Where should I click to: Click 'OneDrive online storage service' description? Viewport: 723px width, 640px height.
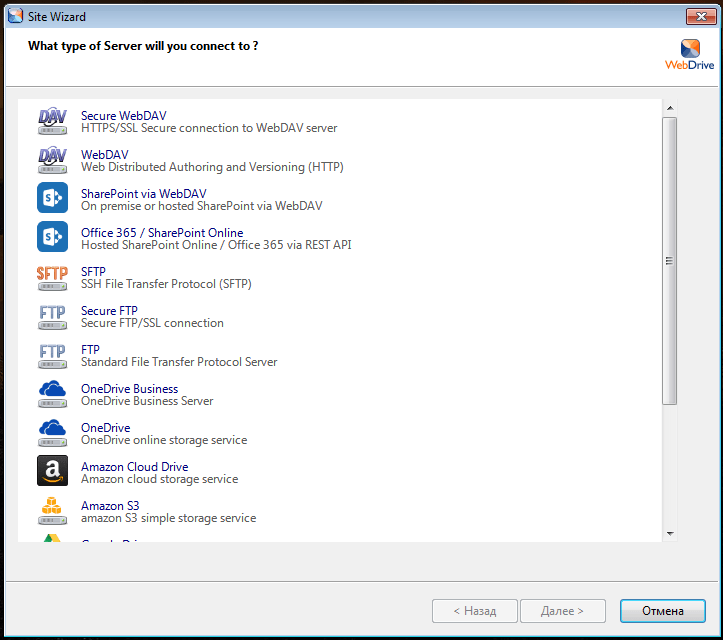pos(164,440)
